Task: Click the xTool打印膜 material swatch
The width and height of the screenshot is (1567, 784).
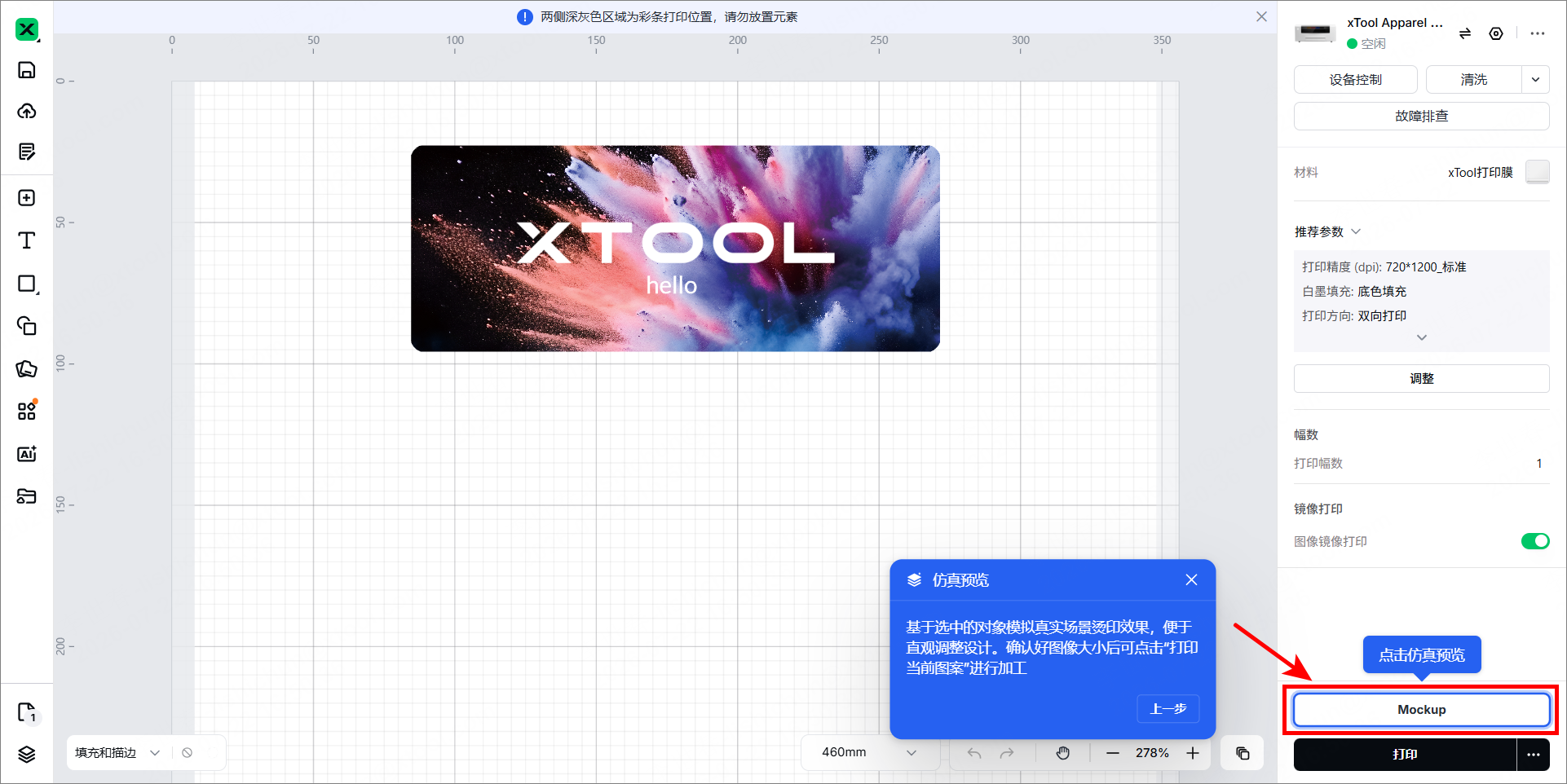Action: (x=1538, y=172)
